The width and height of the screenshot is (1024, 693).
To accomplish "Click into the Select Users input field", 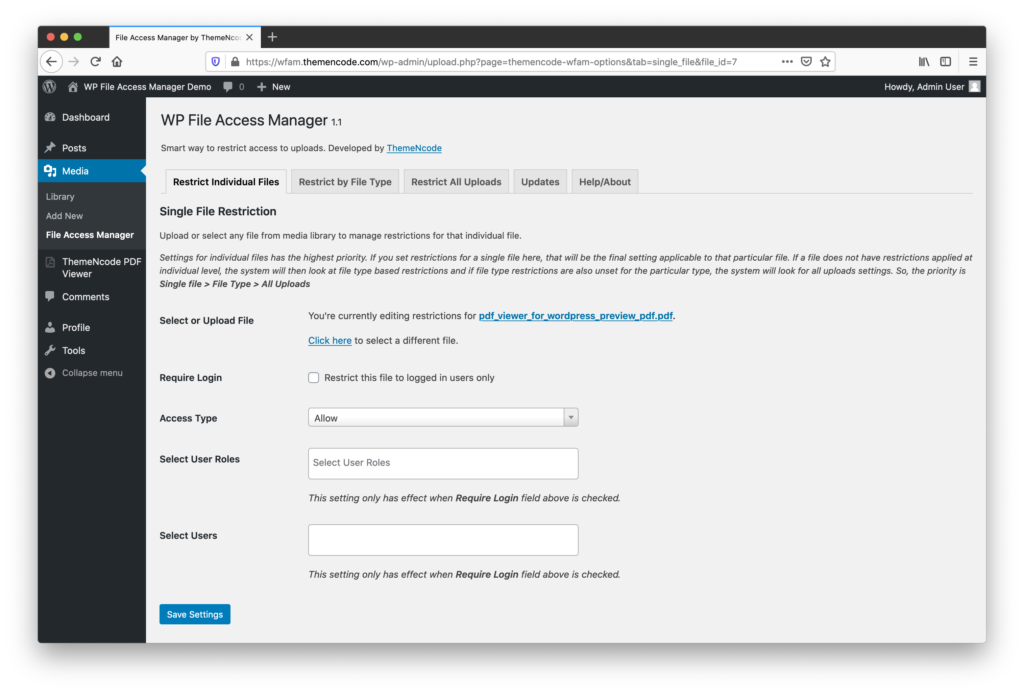I will tap(443, 540).
